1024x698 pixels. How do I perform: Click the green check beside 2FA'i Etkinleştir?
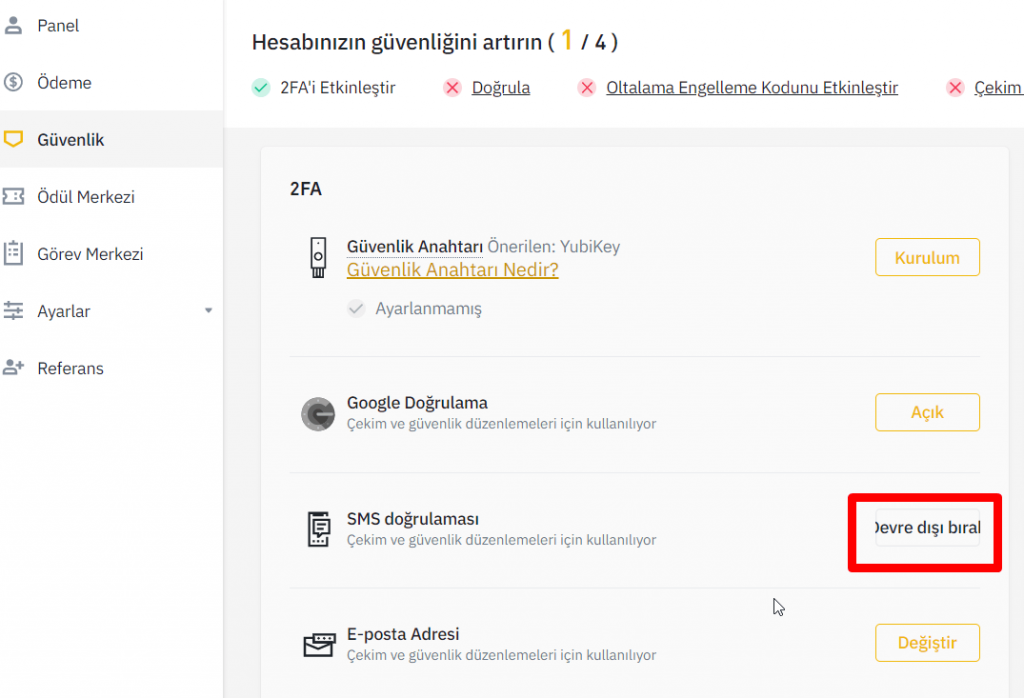(261, 88)
